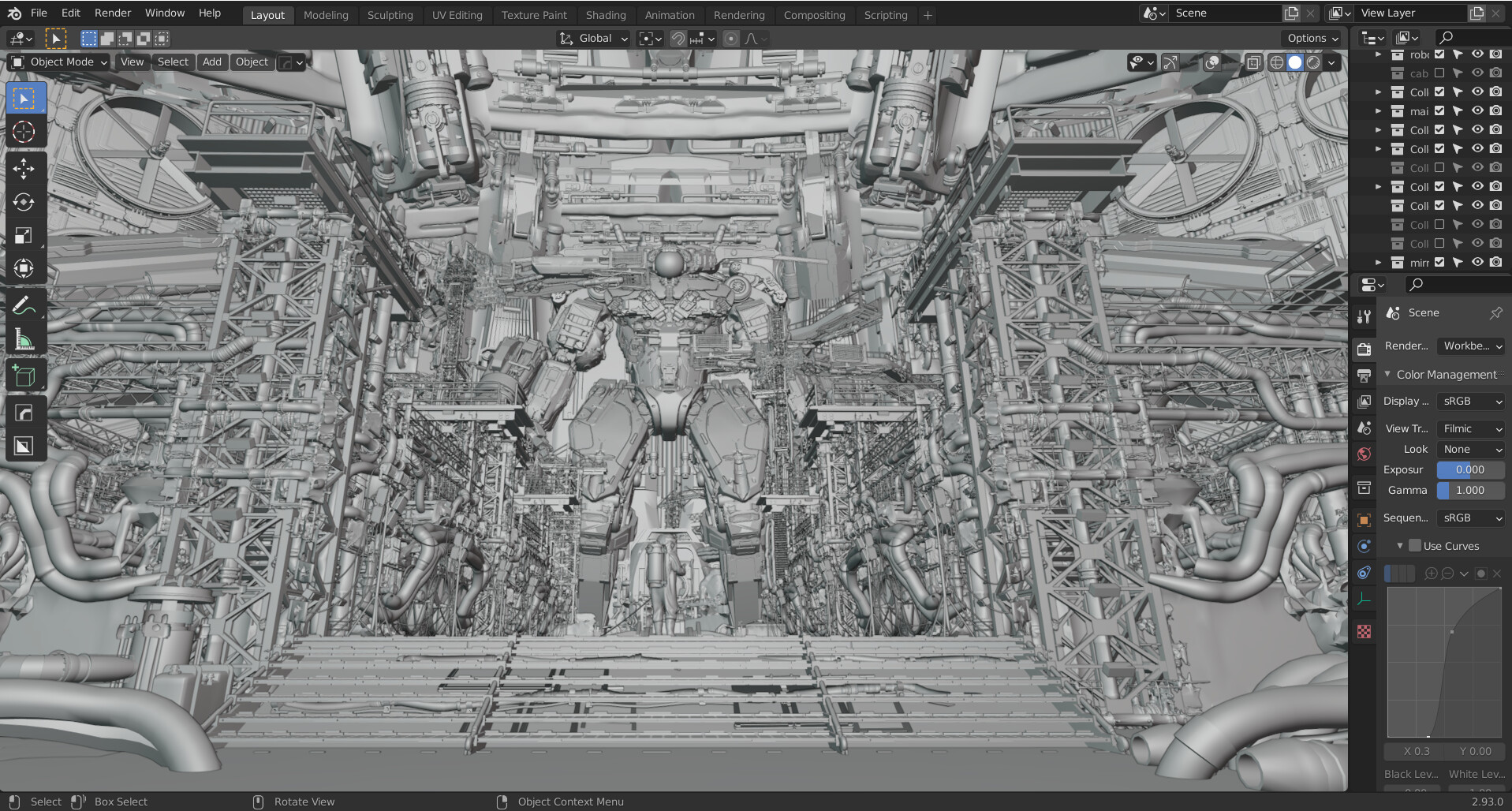The width and height of the screenshot is (1512, 811).
Task: Adjust the Gamma slider field
Action: [1470, 490]
